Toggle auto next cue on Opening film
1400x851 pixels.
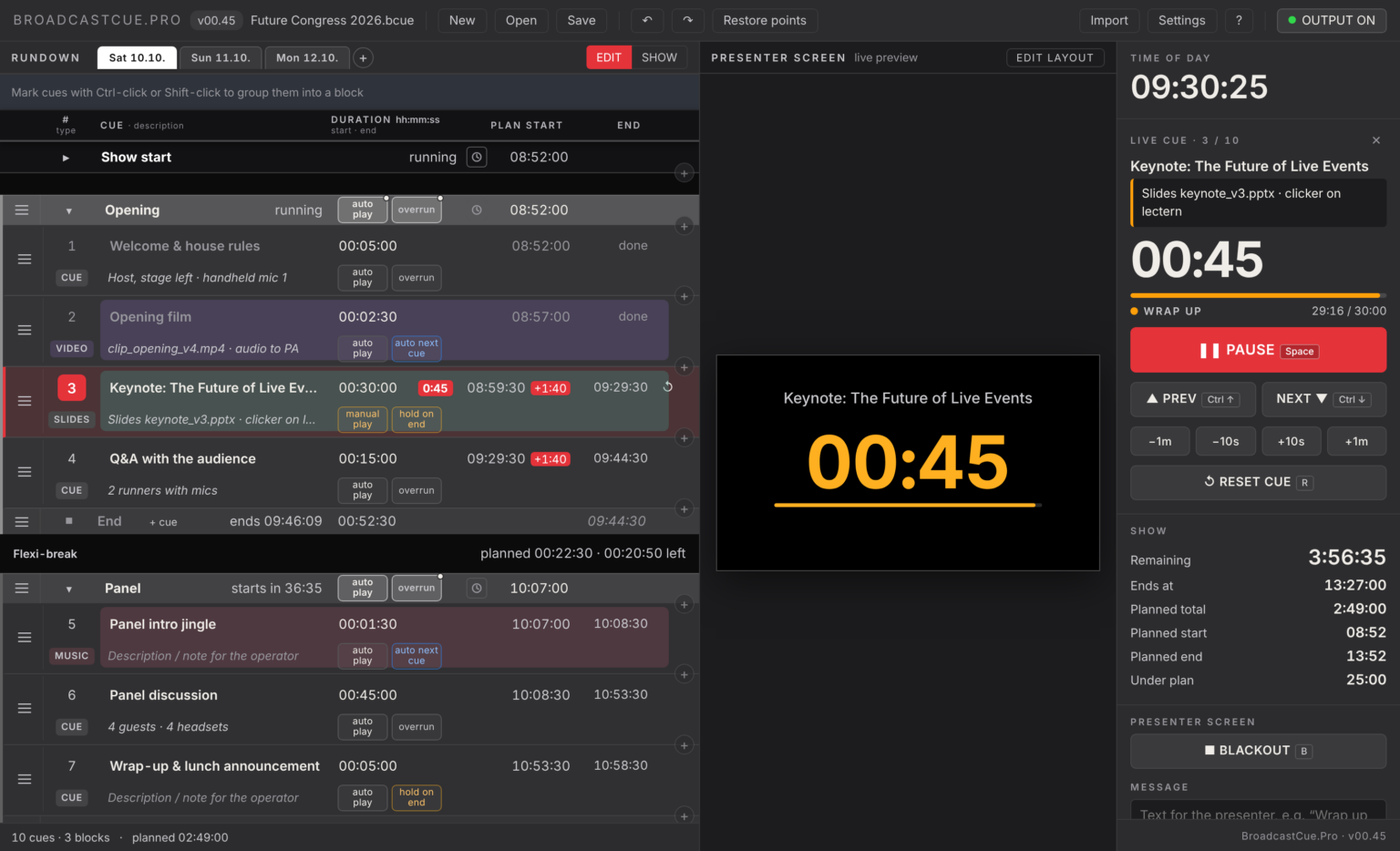point(417,348)
